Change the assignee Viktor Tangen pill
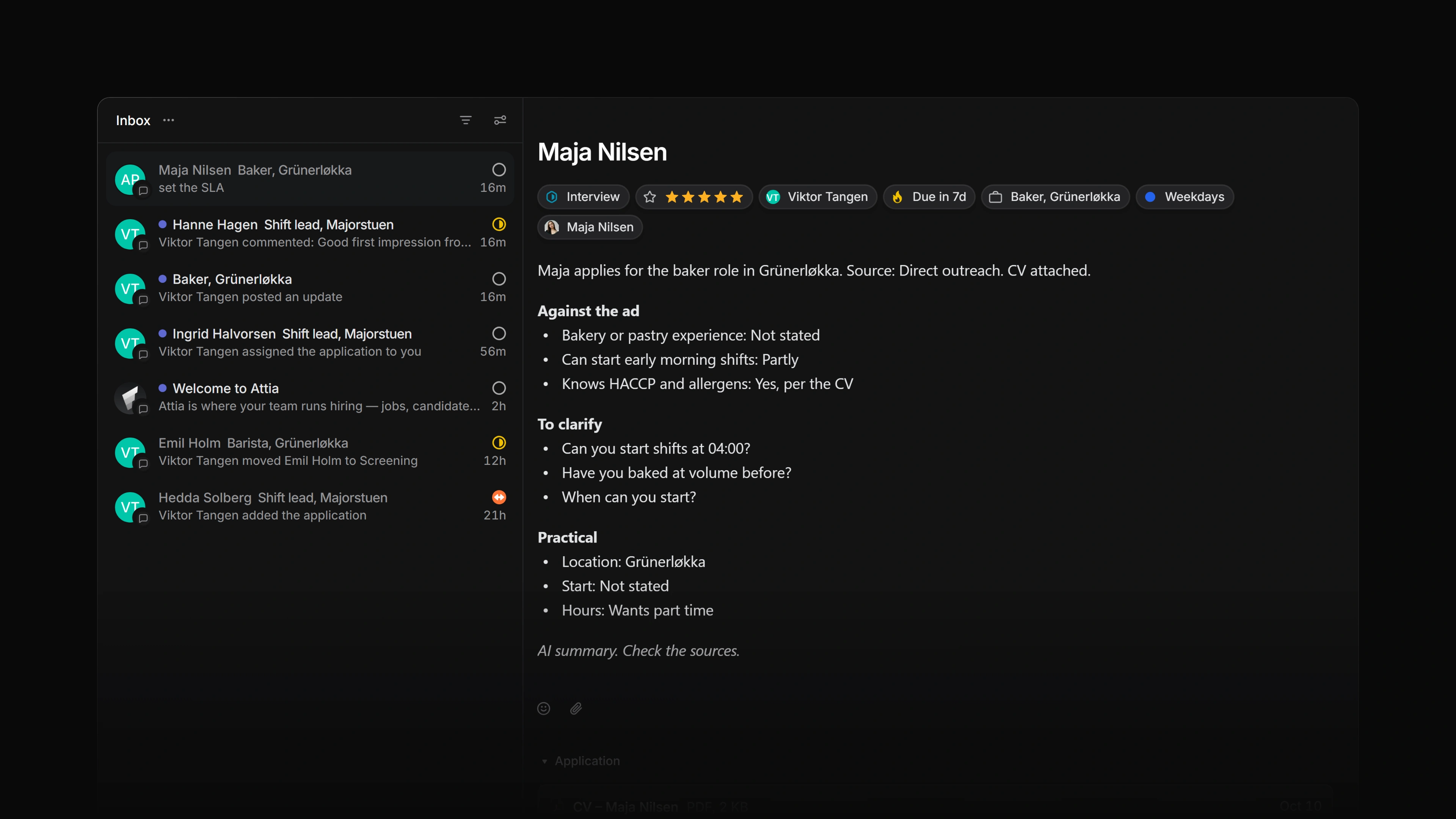The image size is (1456, 819). click(817, 197)
